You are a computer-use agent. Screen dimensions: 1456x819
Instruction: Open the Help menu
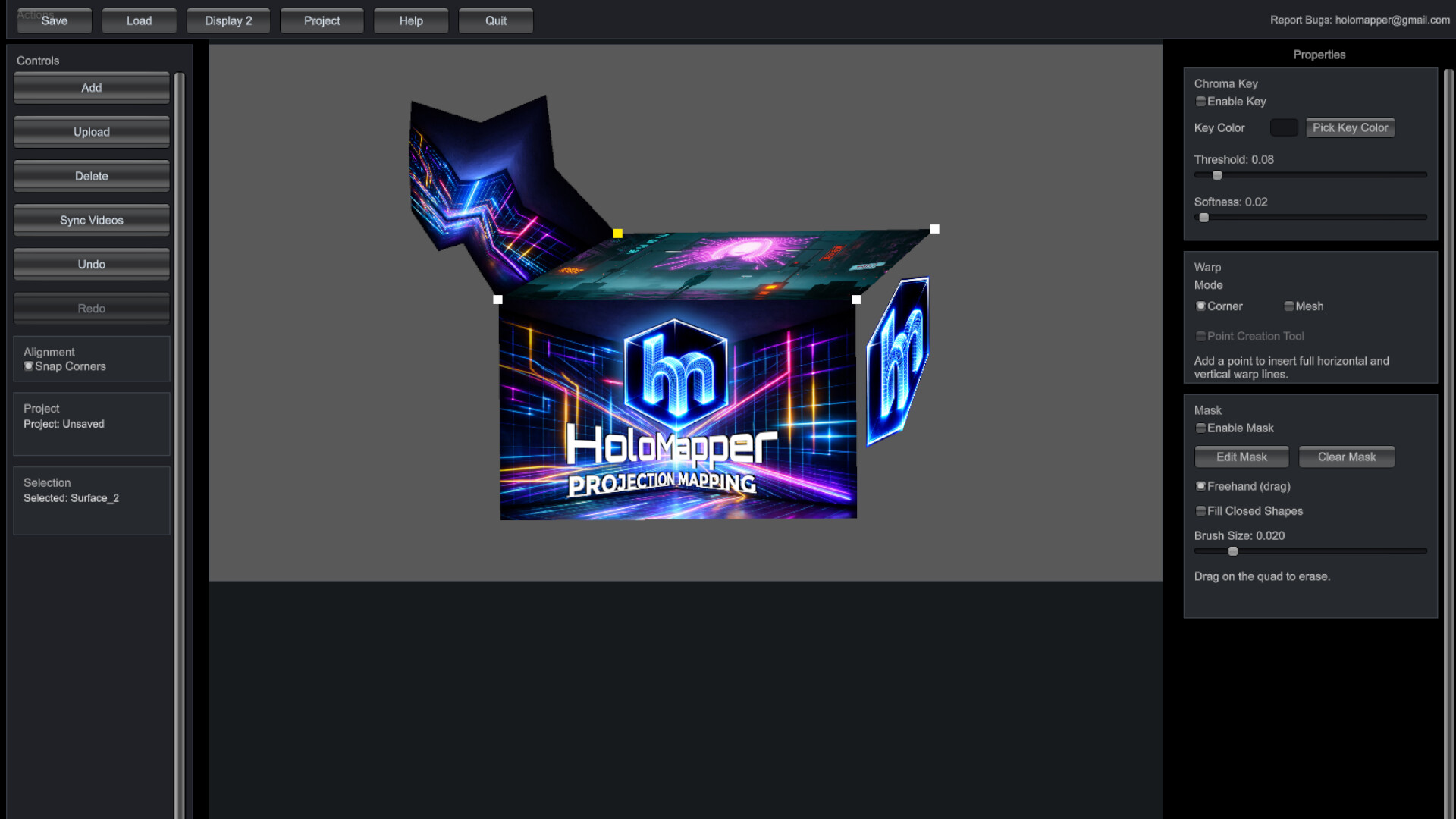coord(411,20)
